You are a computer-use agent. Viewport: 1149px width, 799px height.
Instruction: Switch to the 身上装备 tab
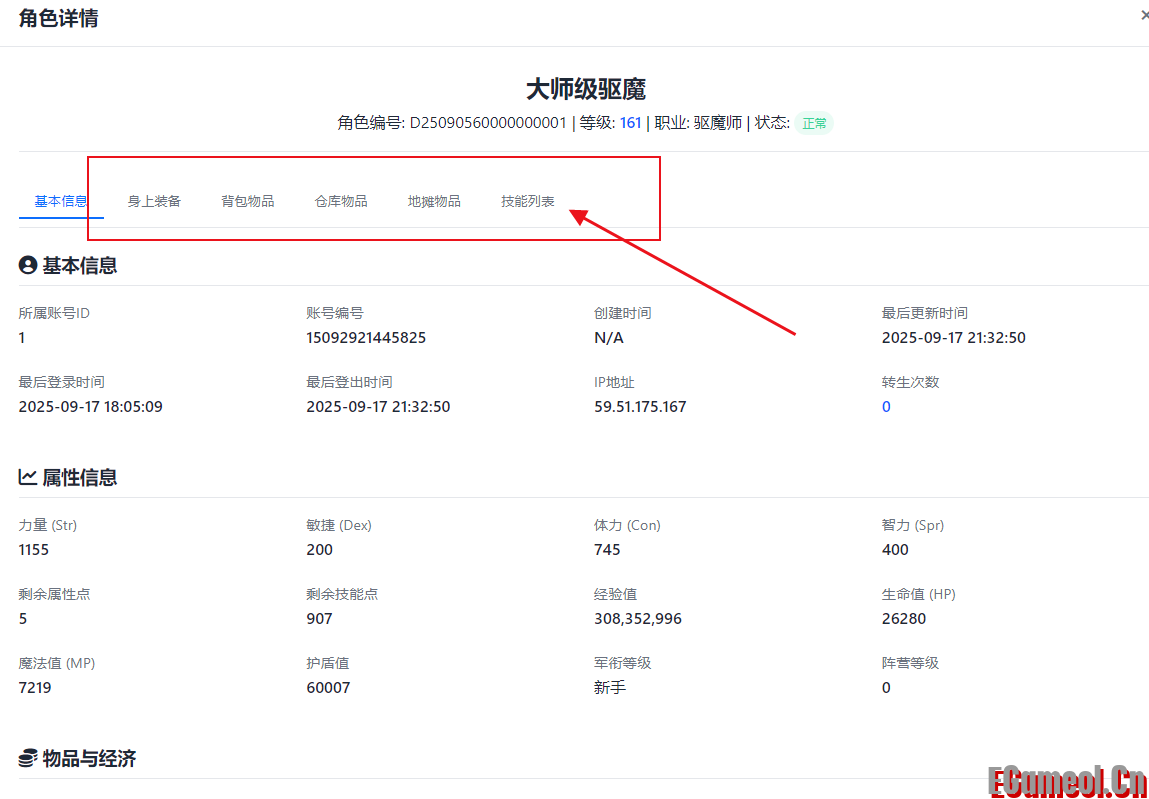[x=154, y=200]
